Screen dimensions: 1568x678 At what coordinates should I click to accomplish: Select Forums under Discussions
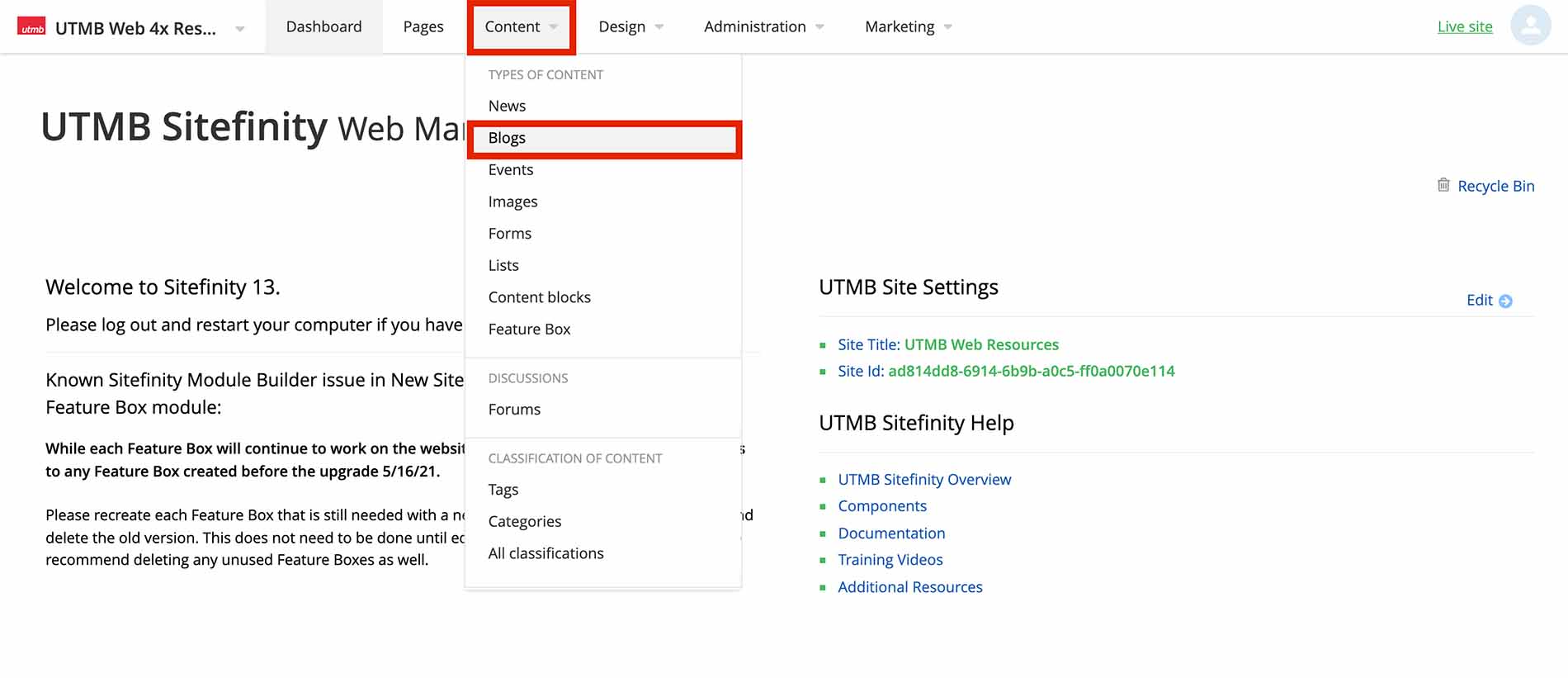click(x=514, y=410)
